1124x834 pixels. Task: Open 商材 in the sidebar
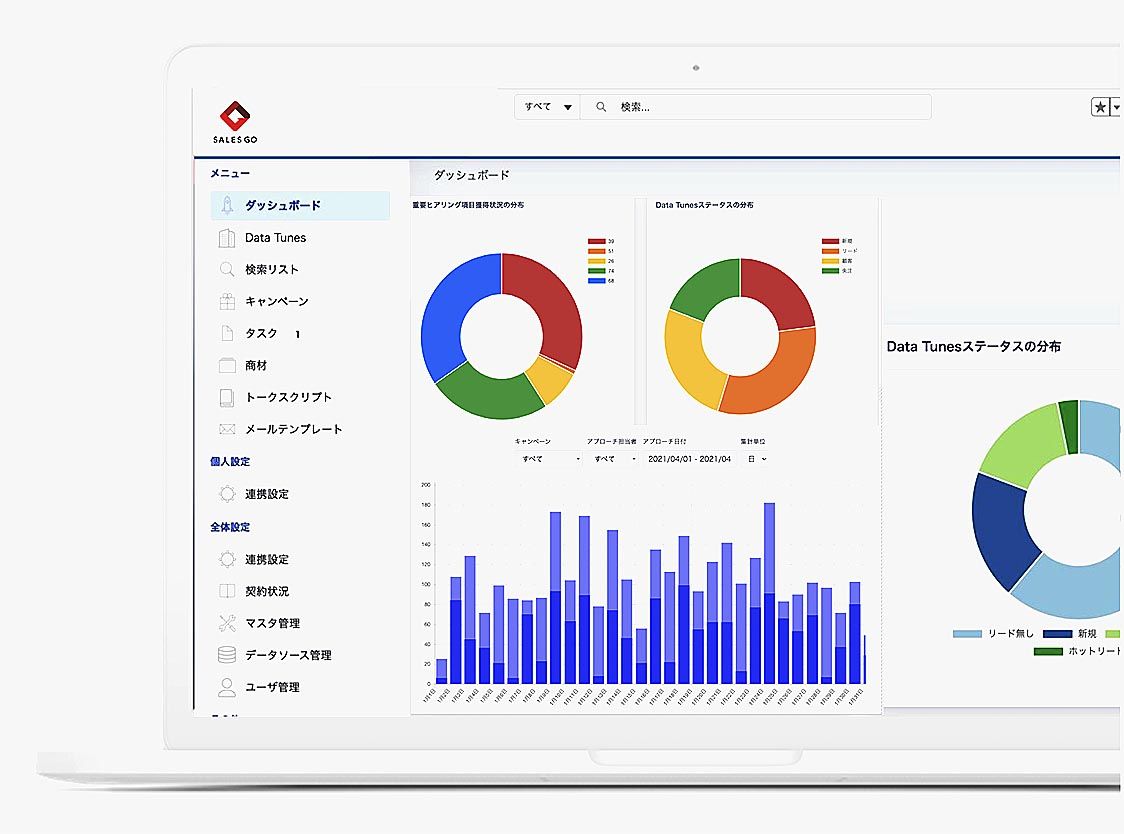(x=256, y=366)
